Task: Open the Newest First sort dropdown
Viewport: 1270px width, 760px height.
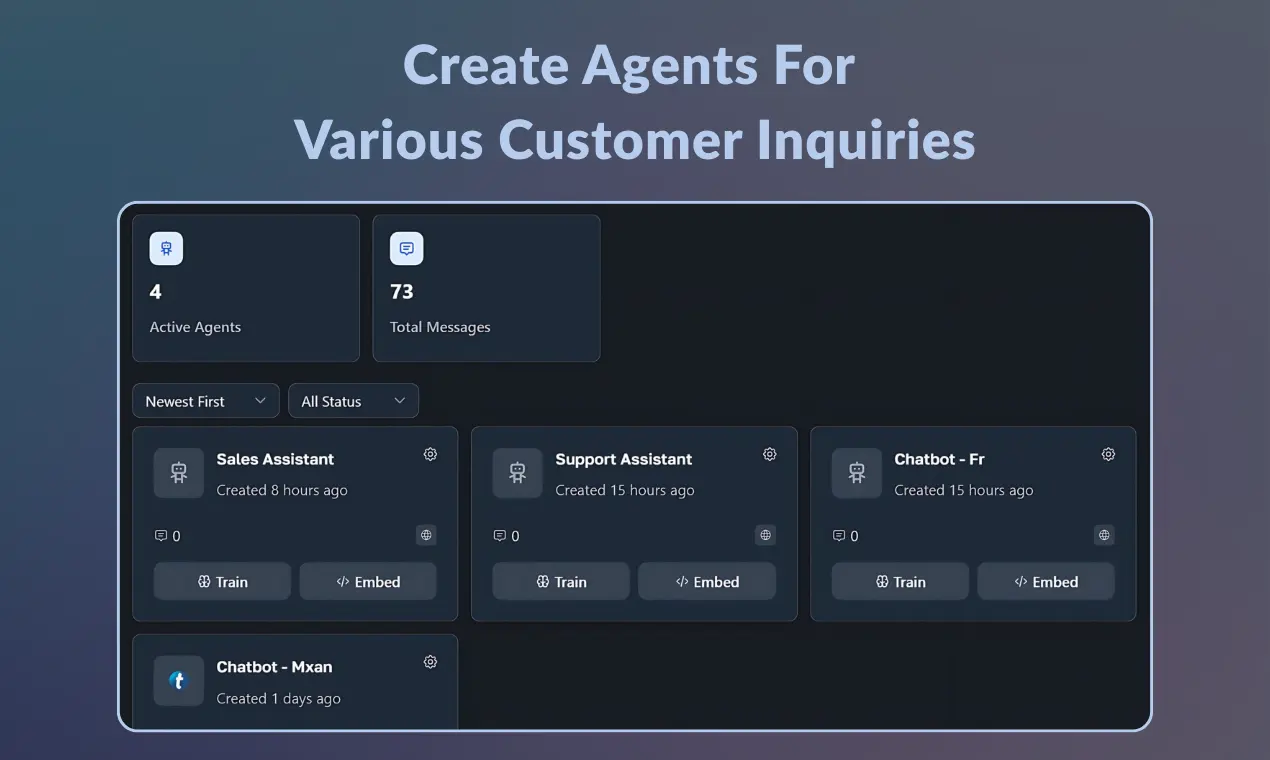Action: point(206,401)
